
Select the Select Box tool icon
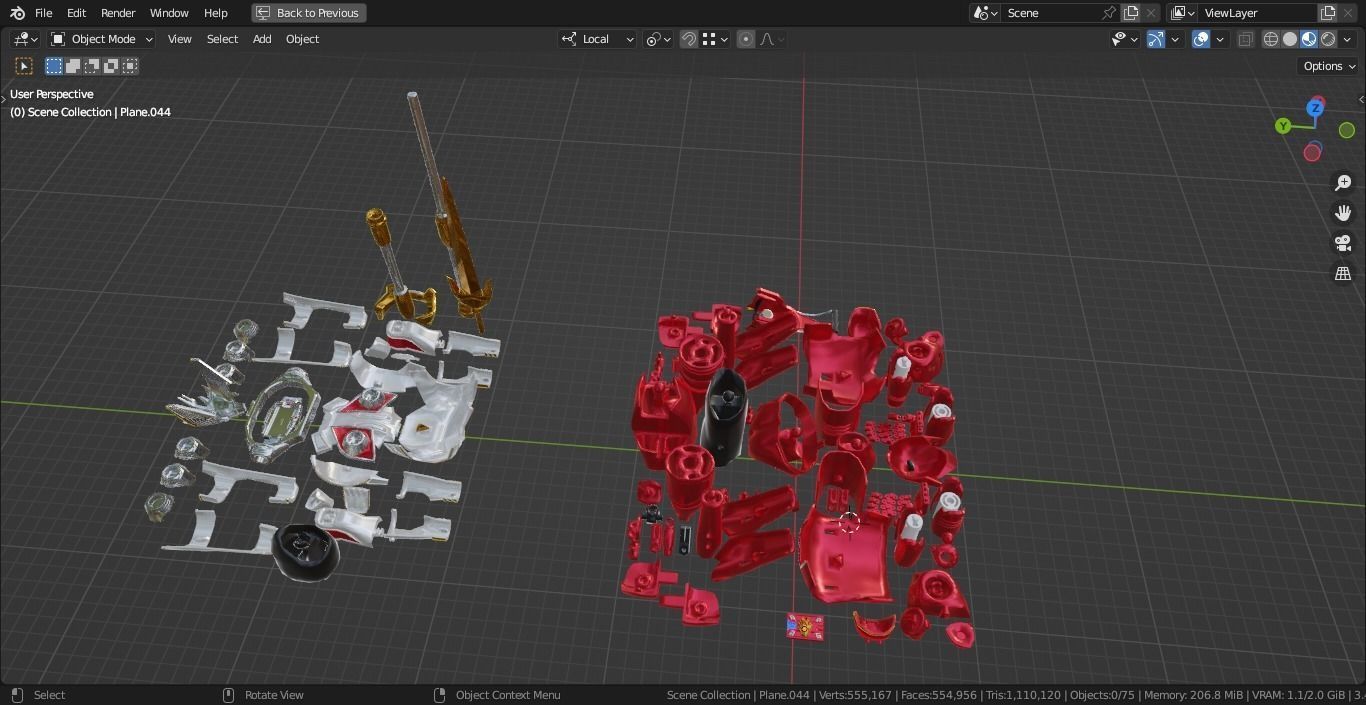coord(24,66)
